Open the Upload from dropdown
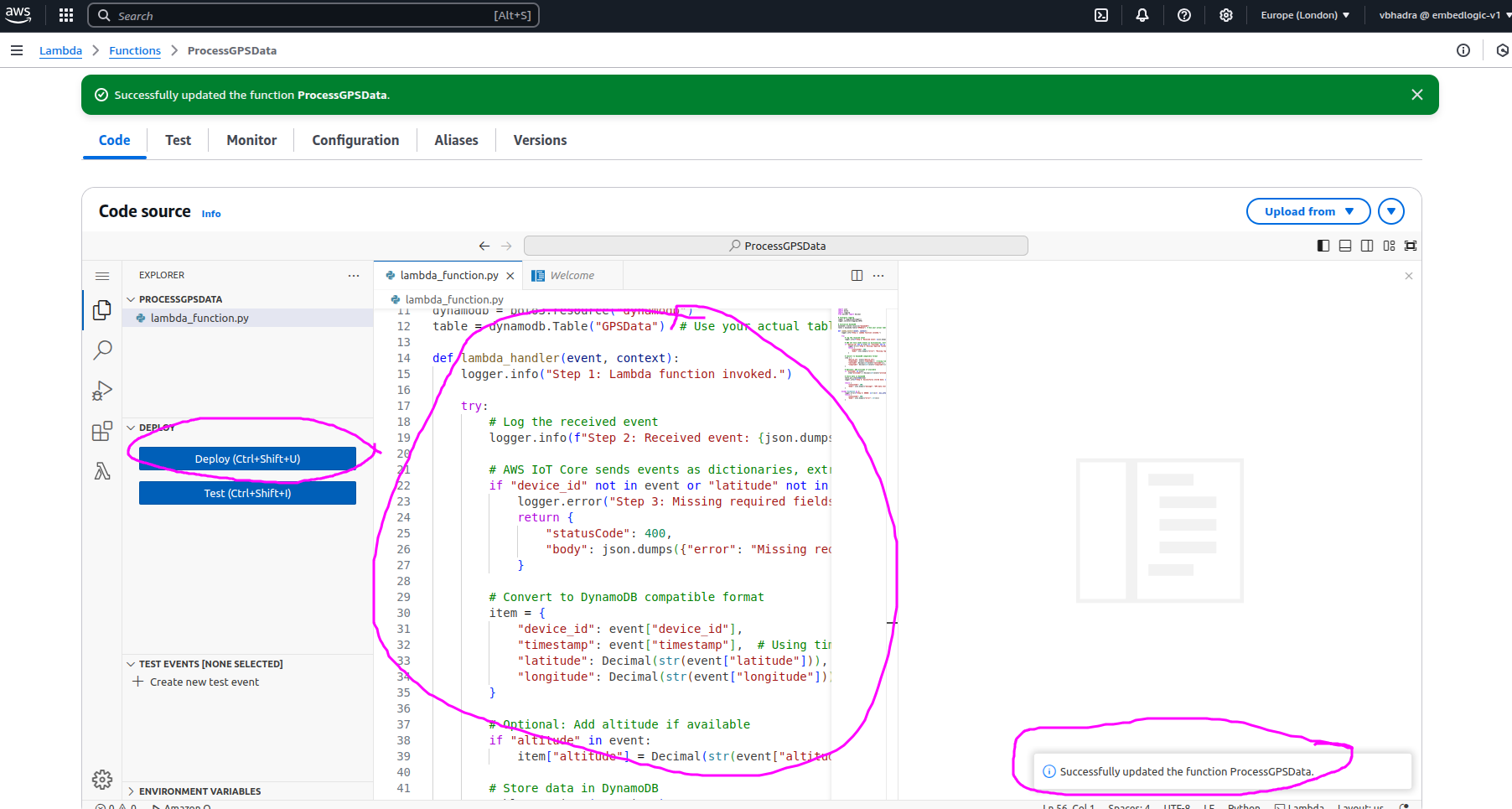 click(1307, 211)
